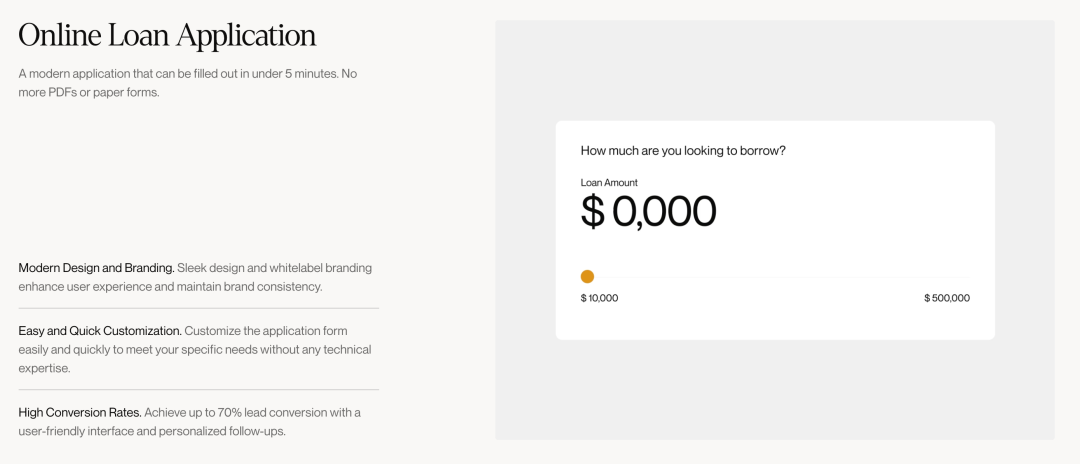Screen dimensions: 1080x464
Task: Click the word 'expertise' in Customization description
Action: coord(44,368)
